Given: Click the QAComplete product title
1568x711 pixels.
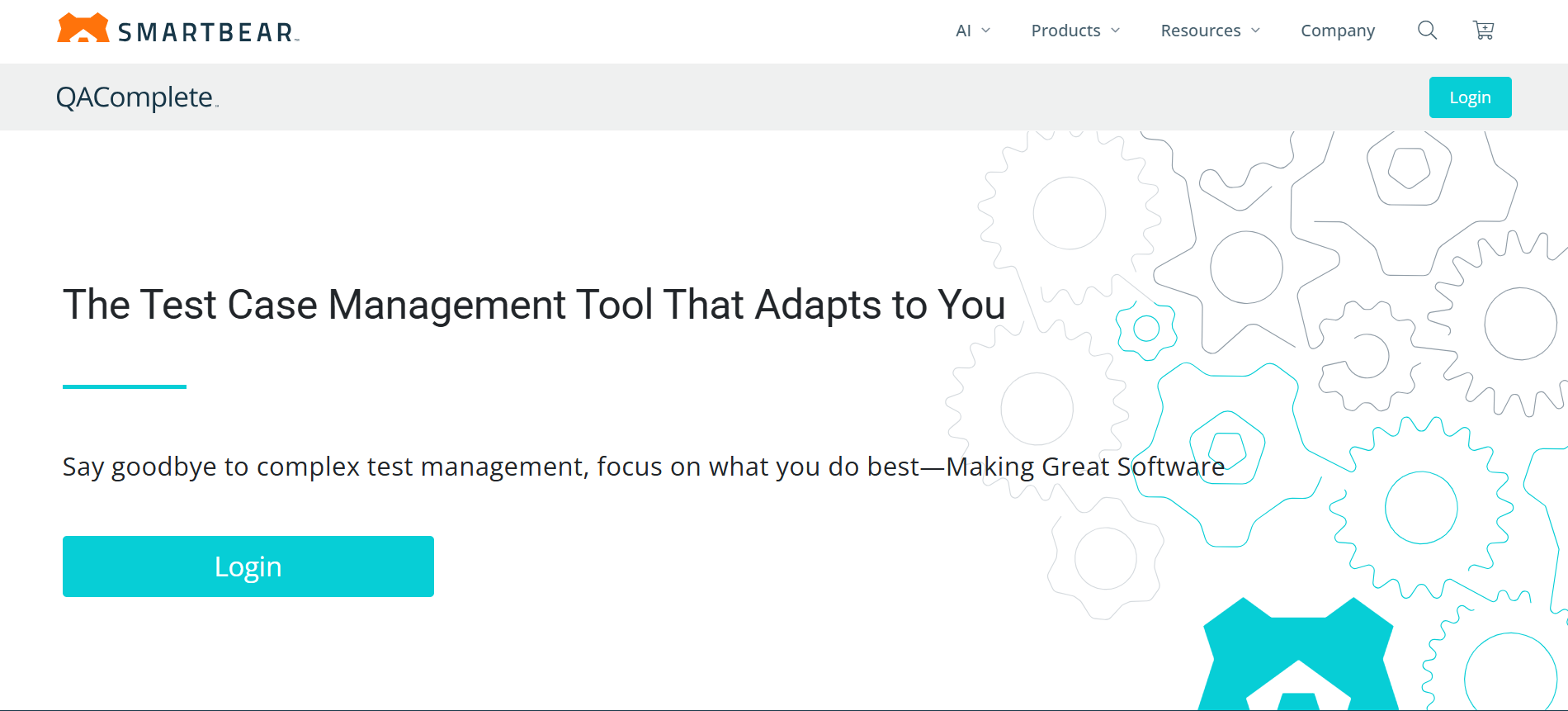Looking at the screenshot, I should pos(137,97).
